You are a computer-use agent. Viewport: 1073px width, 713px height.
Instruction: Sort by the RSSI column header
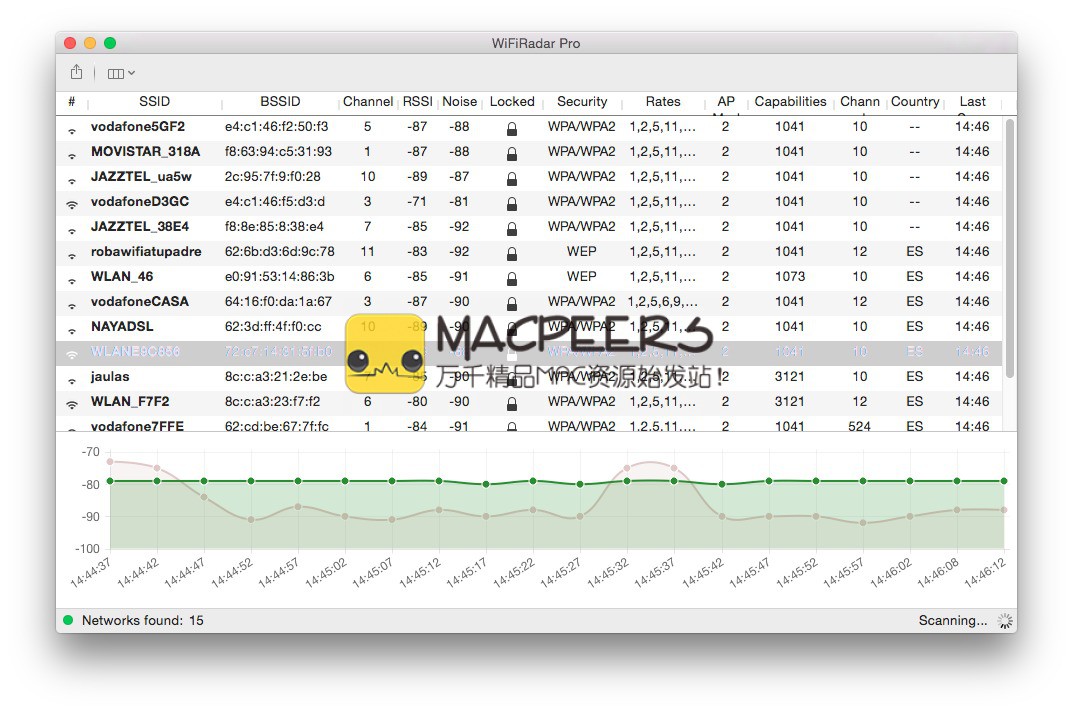(417, 101)
